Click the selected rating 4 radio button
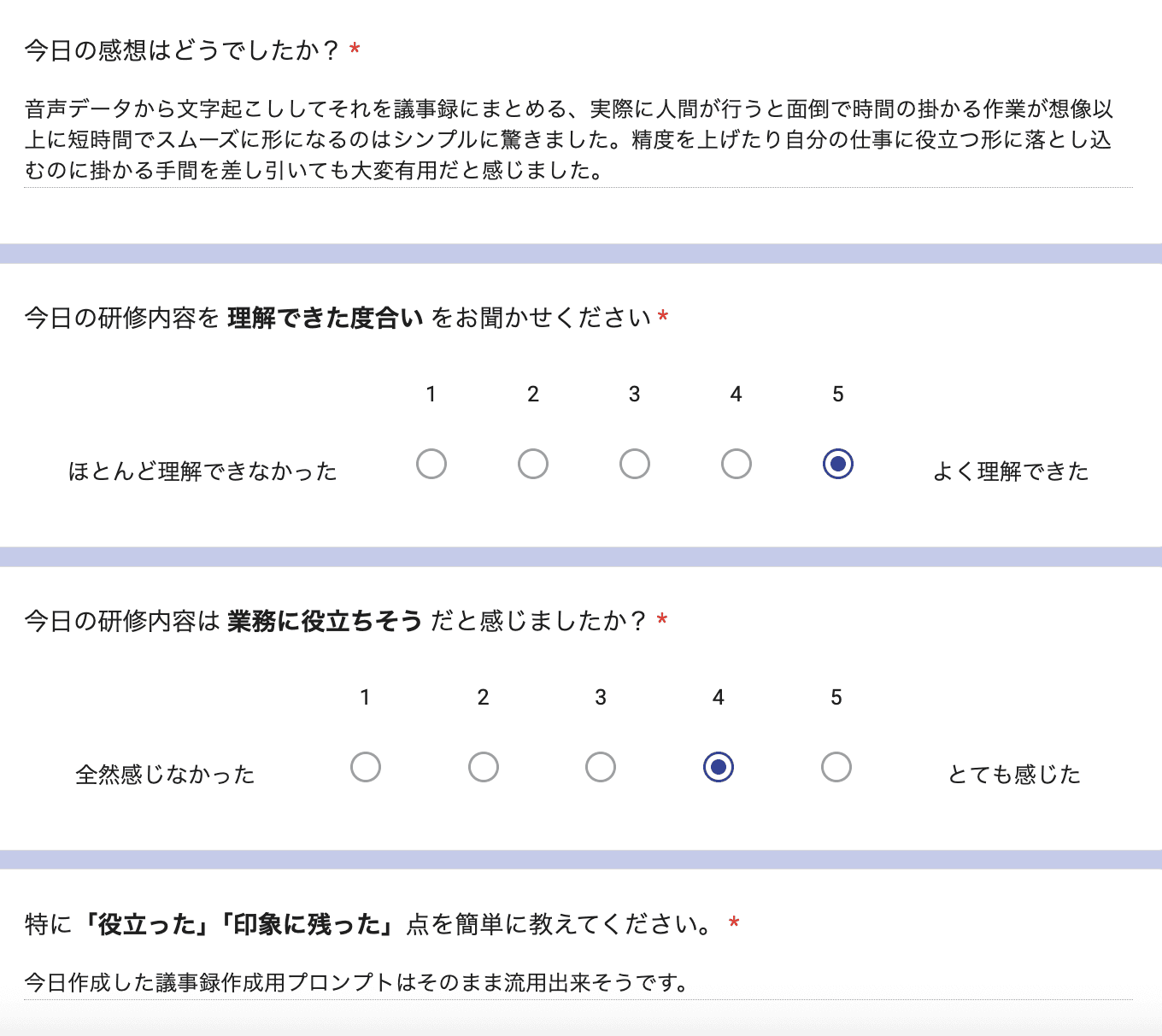The width and height of the screenshot is (1162, 1036). 719,767
